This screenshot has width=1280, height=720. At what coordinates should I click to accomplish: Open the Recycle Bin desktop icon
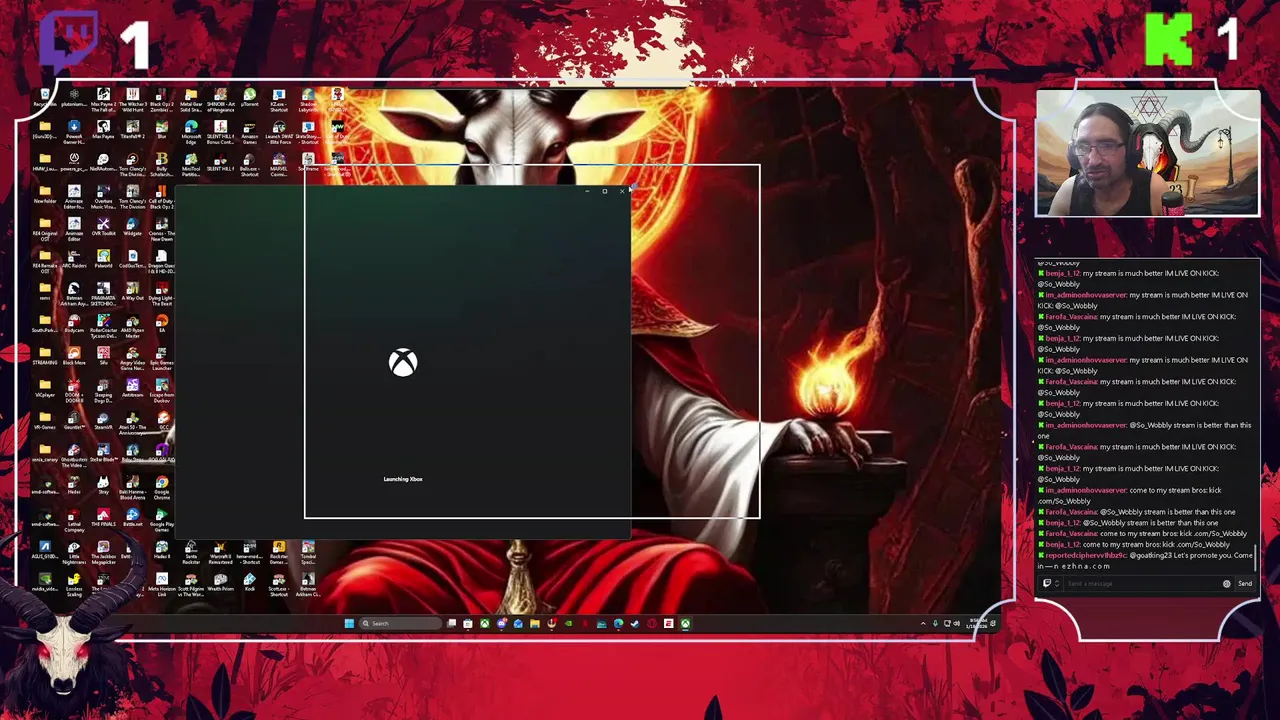click(45, 96)
